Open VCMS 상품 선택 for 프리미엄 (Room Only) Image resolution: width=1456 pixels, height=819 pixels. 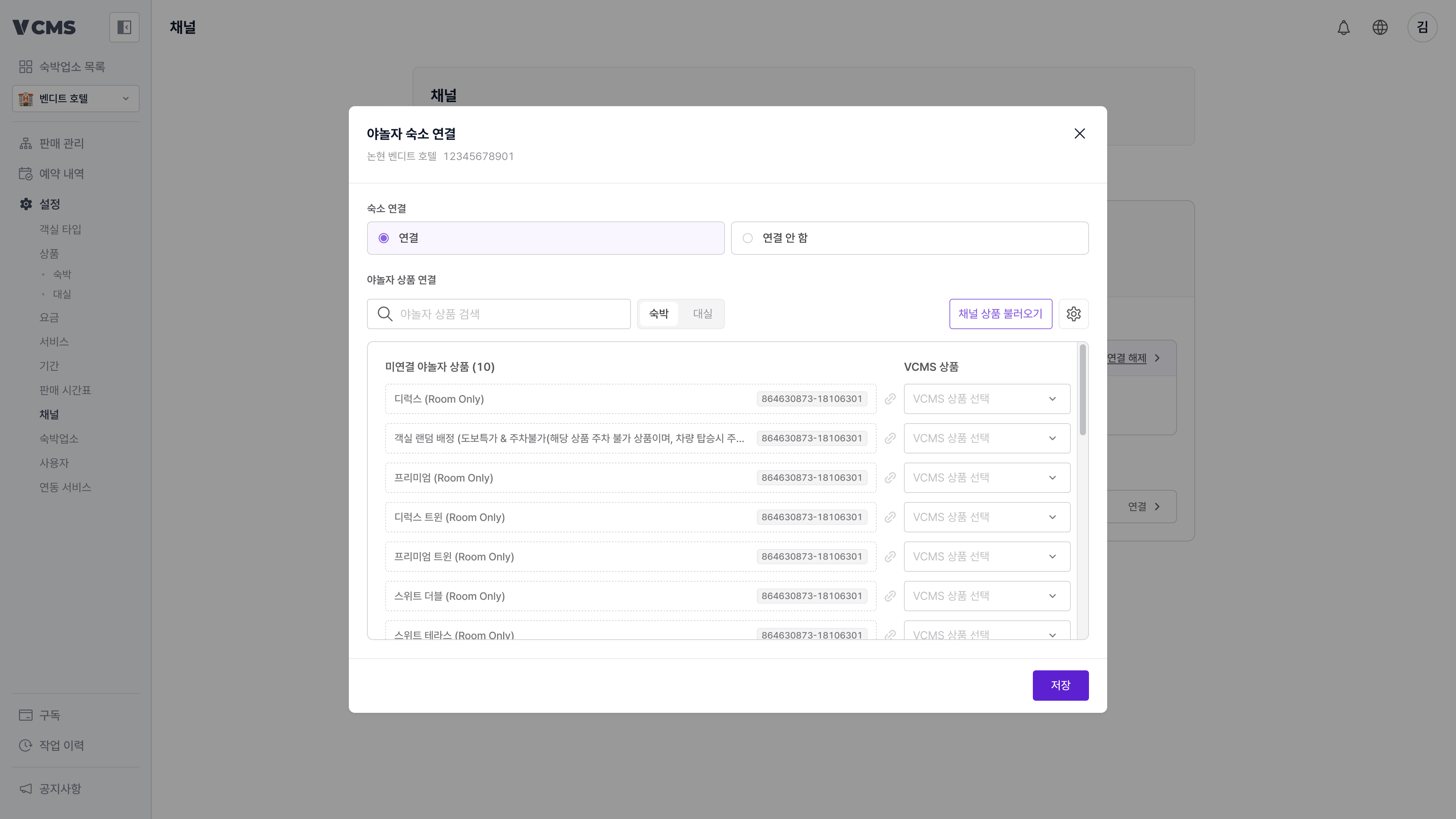tap(987, 478)
